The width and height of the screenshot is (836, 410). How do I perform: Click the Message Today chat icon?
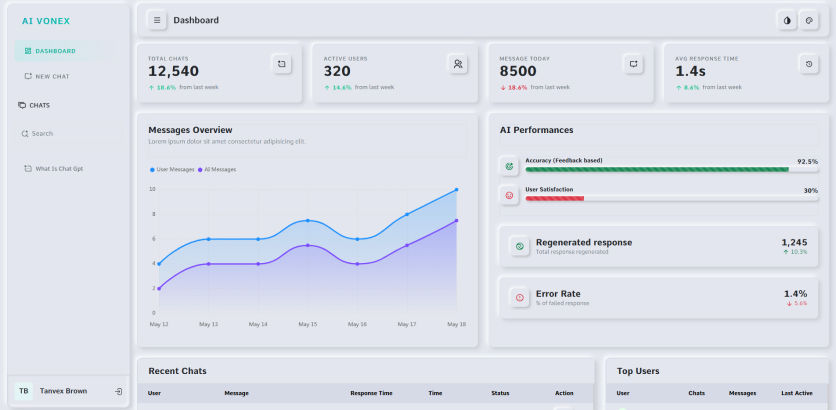pyautogui.click(x=633, y=64)
